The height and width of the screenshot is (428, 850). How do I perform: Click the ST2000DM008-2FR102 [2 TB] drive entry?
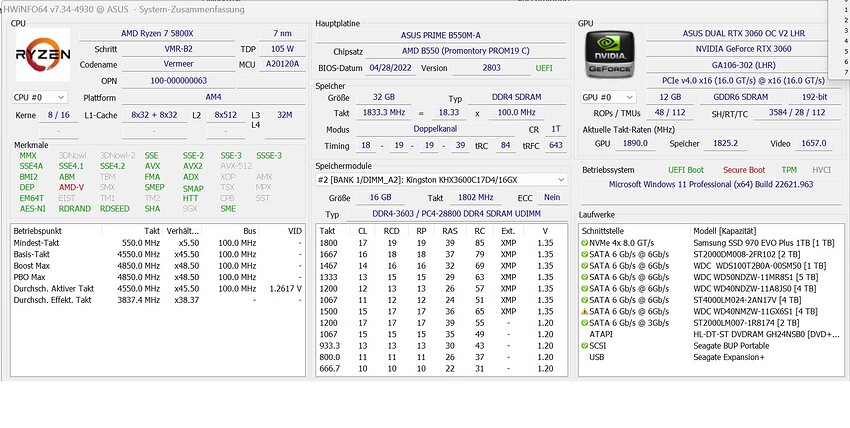point(746,254)
